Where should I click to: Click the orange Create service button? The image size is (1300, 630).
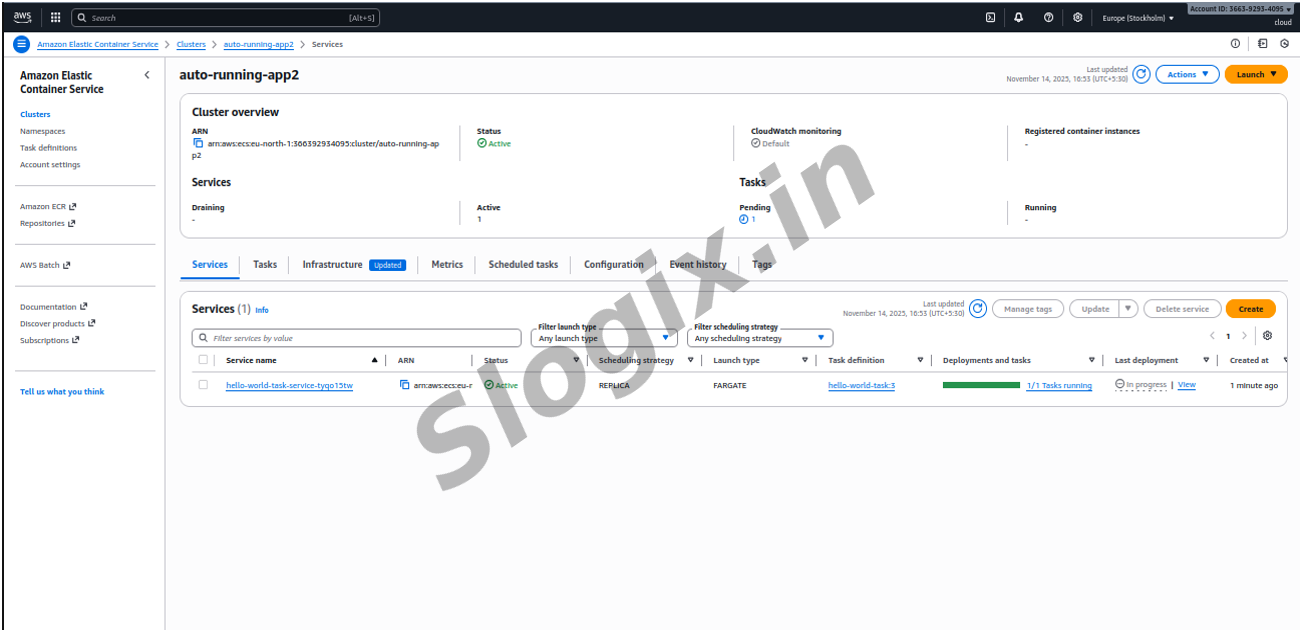pyautogui.click(x=1250, y=309)
